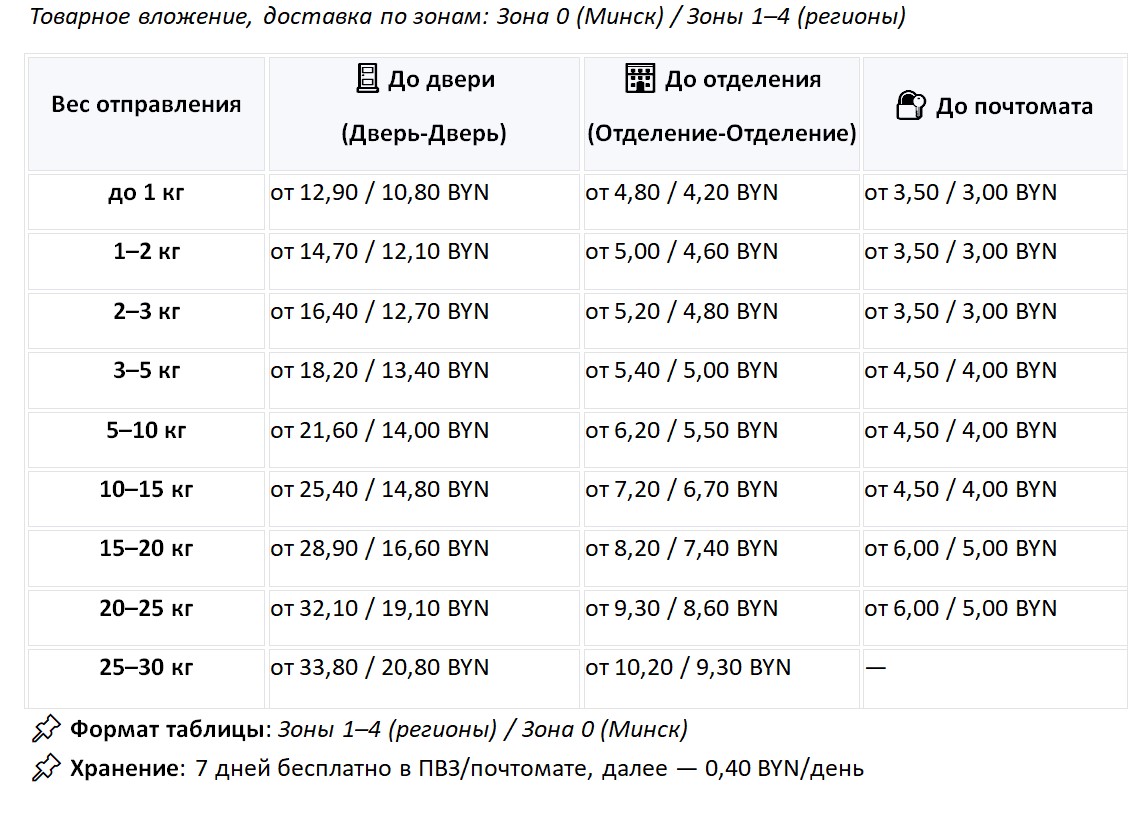Select the cell от 18,20 / 13,40 BYN
Viewport: 1147px width, 814px height.
pos(424,380)
